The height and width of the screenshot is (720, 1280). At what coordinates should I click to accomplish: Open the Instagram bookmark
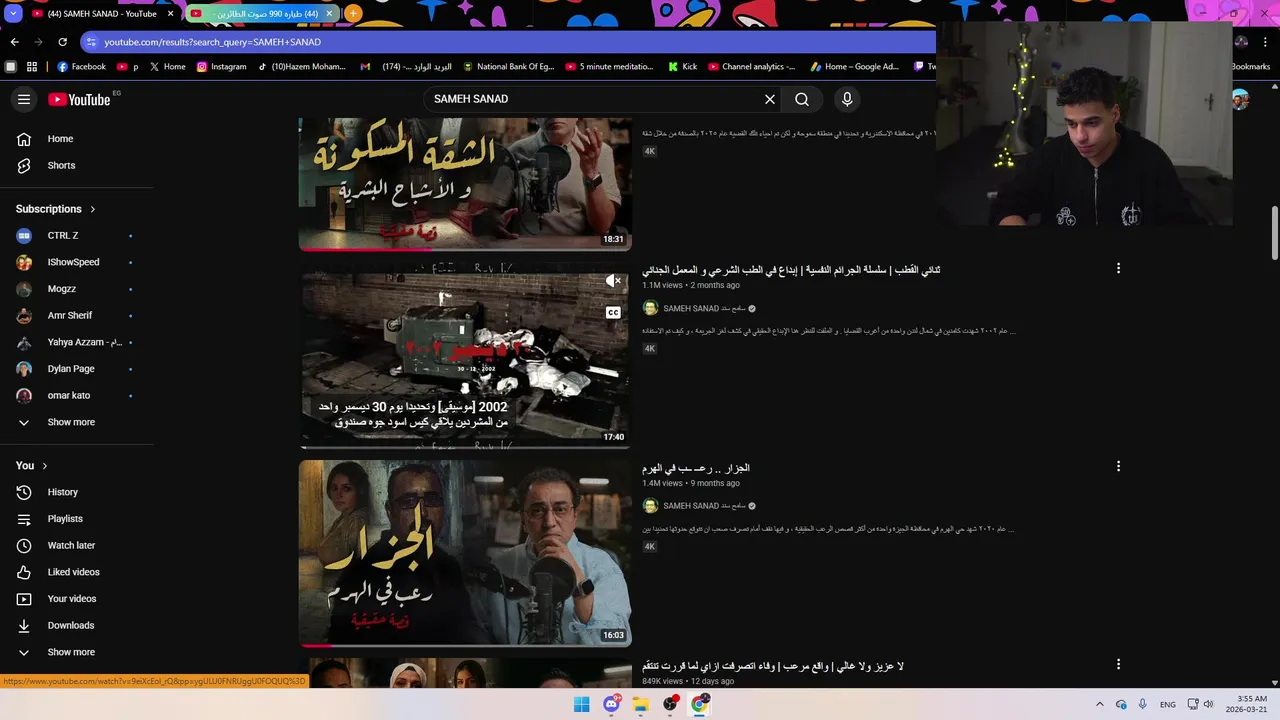(221, 67)
